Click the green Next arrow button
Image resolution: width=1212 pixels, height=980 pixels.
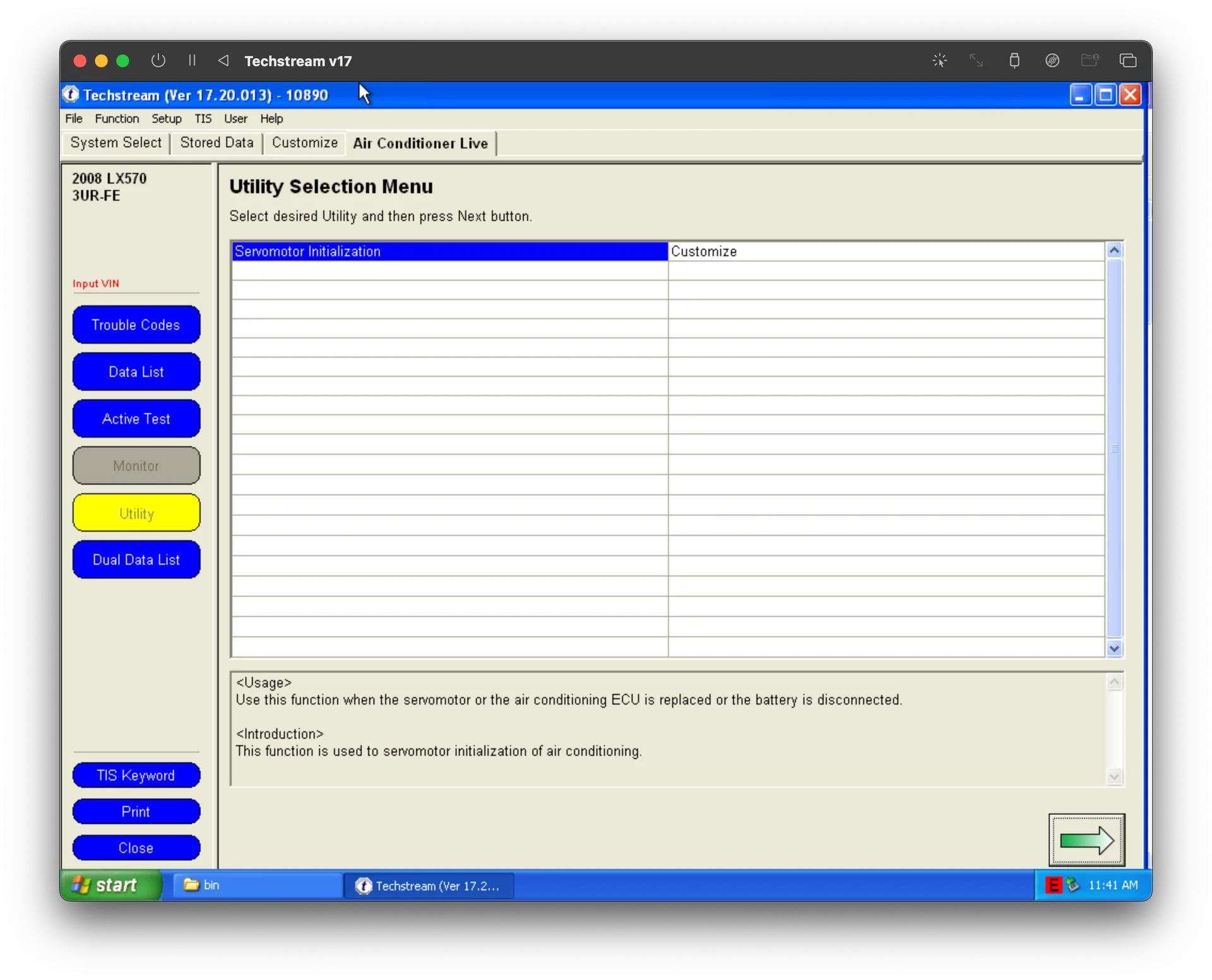tap(1086, 840)
